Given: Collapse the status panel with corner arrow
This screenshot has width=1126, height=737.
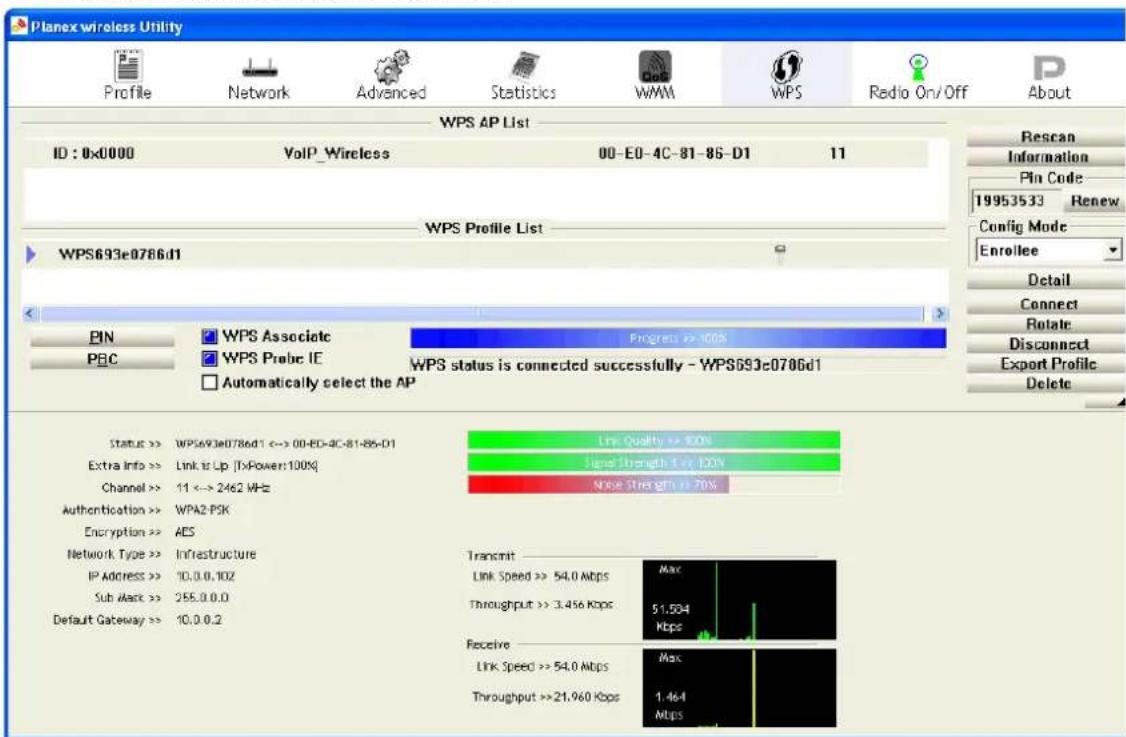Looking at the screenshot, I should (x=1120, y=403).
